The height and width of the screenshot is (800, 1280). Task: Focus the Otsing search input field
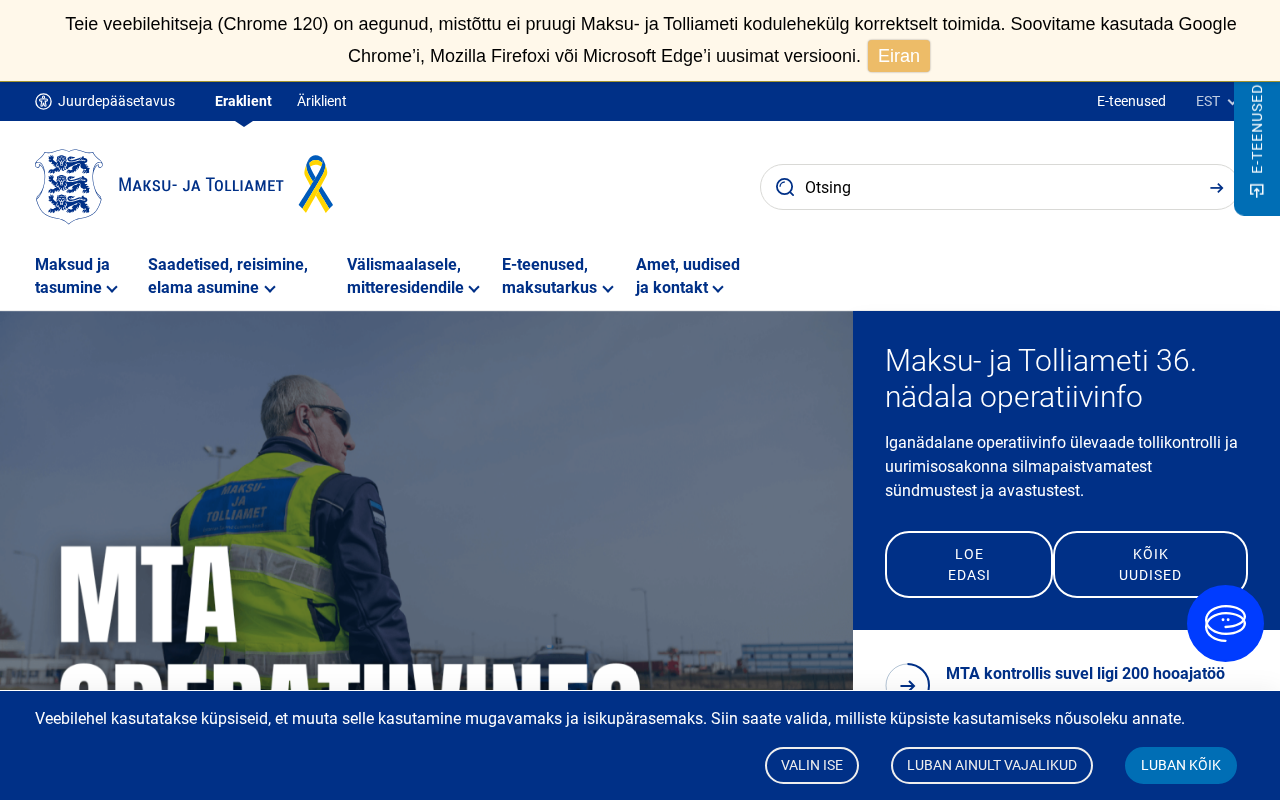click(1000, 187)
